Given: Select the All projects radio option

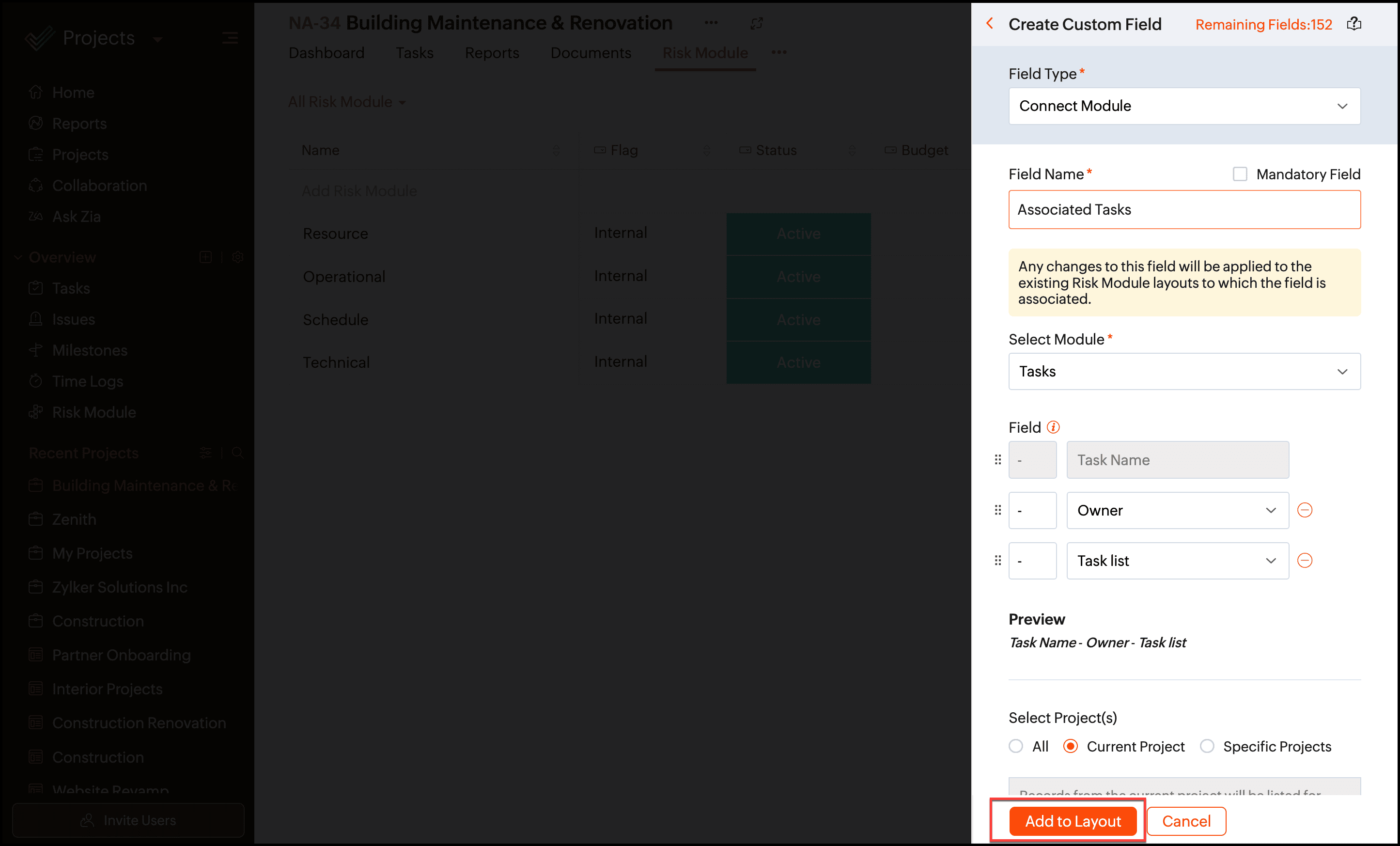Looking at the screenshot, I should 1016,746.
